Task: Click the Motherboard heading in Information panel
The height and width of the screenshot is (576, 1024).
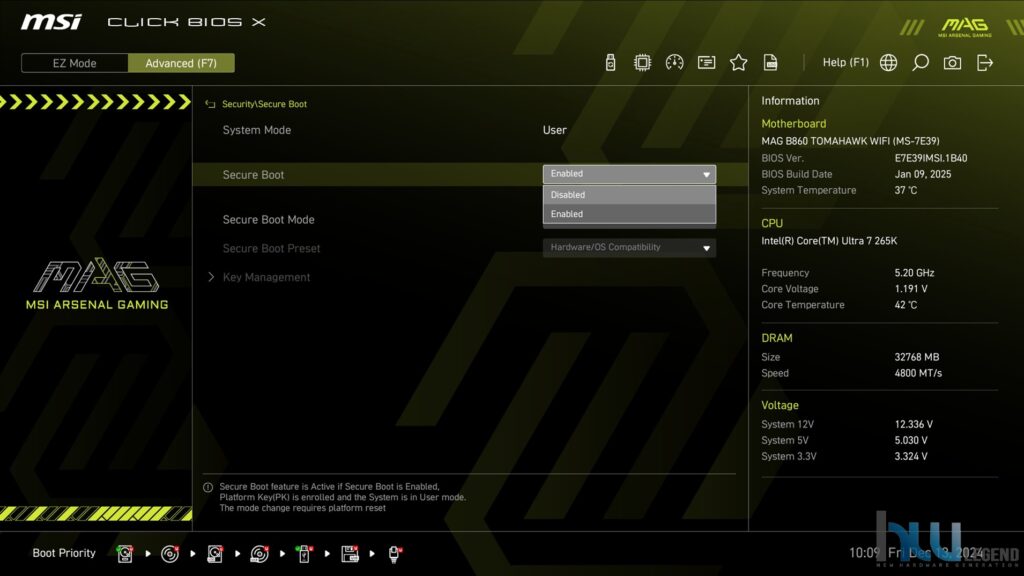Action: coord(793,123)
